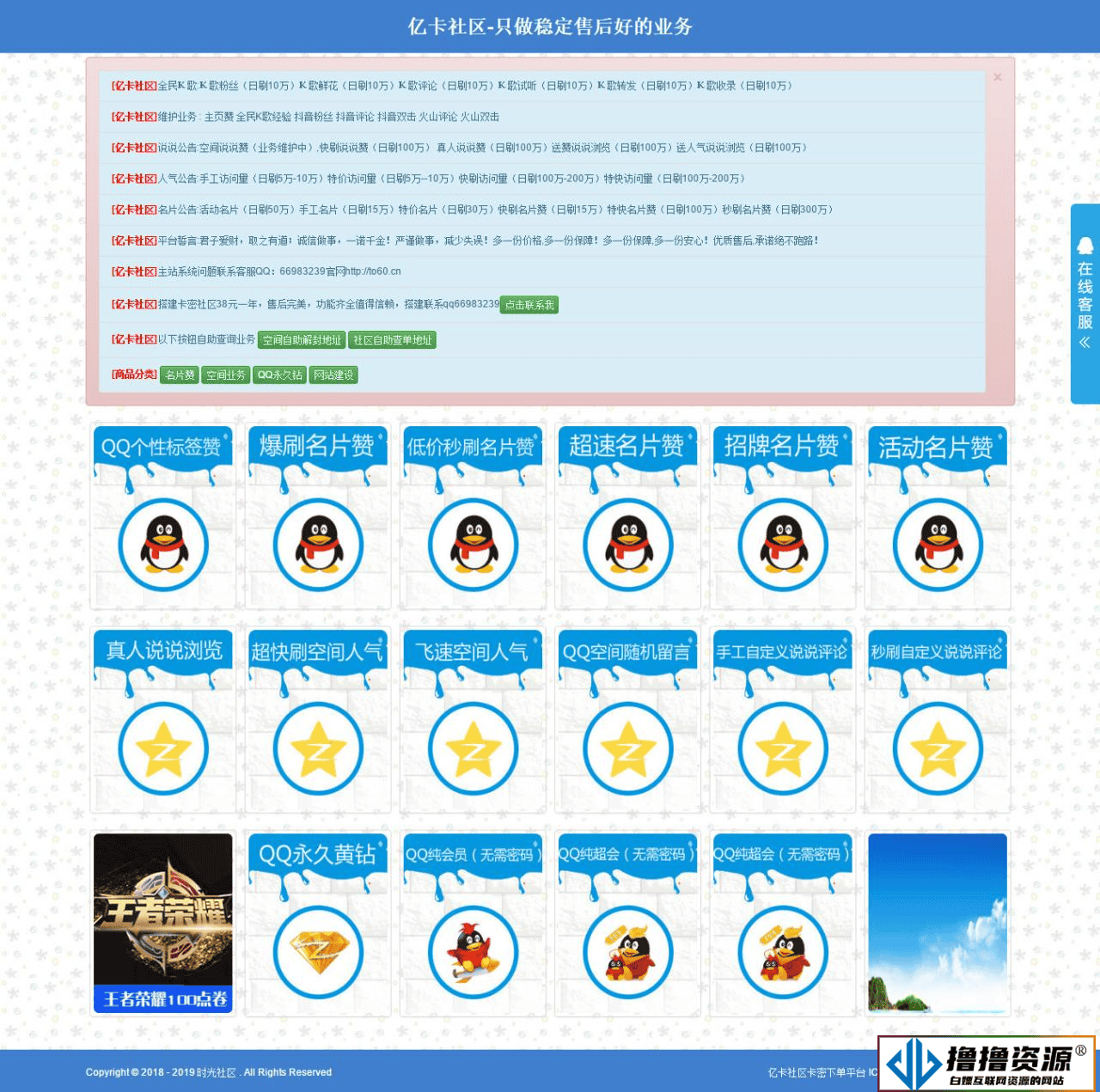
Task: Click the QQ penguin icon on 在线客服 tab
Action: [1085, 246]
